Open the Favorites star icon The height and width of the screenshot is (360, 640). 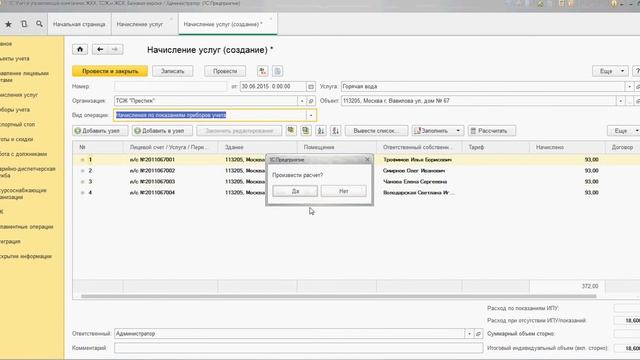[x=8, y=24]
